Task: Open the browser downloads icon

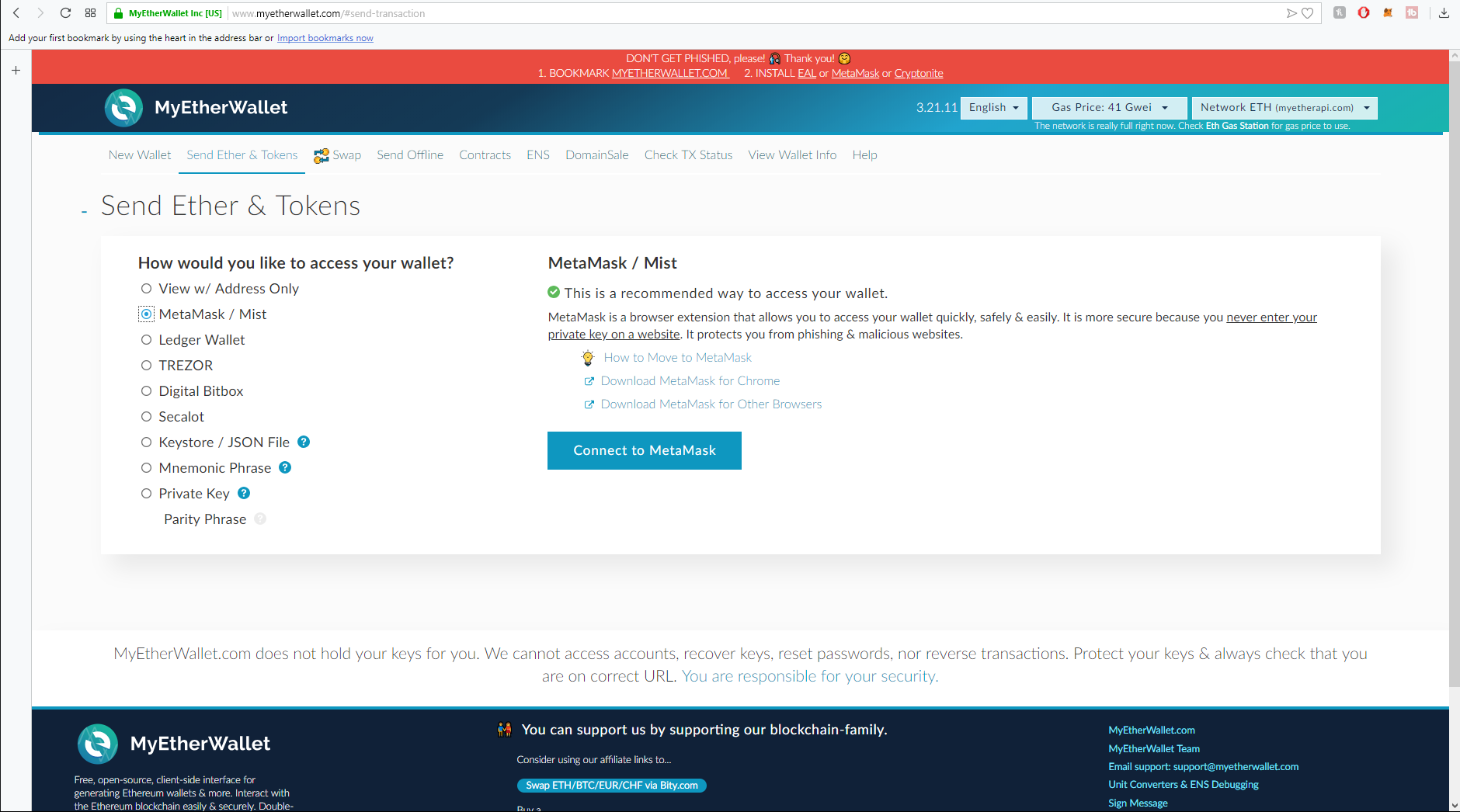Action: pyautogui.click(x=1444, y=12)
